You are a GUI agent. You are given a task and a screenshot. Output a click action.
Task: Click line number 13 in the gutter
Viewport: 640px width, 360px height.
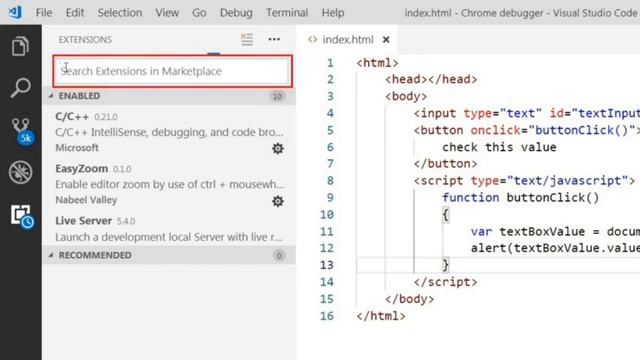tap(327, 265)
